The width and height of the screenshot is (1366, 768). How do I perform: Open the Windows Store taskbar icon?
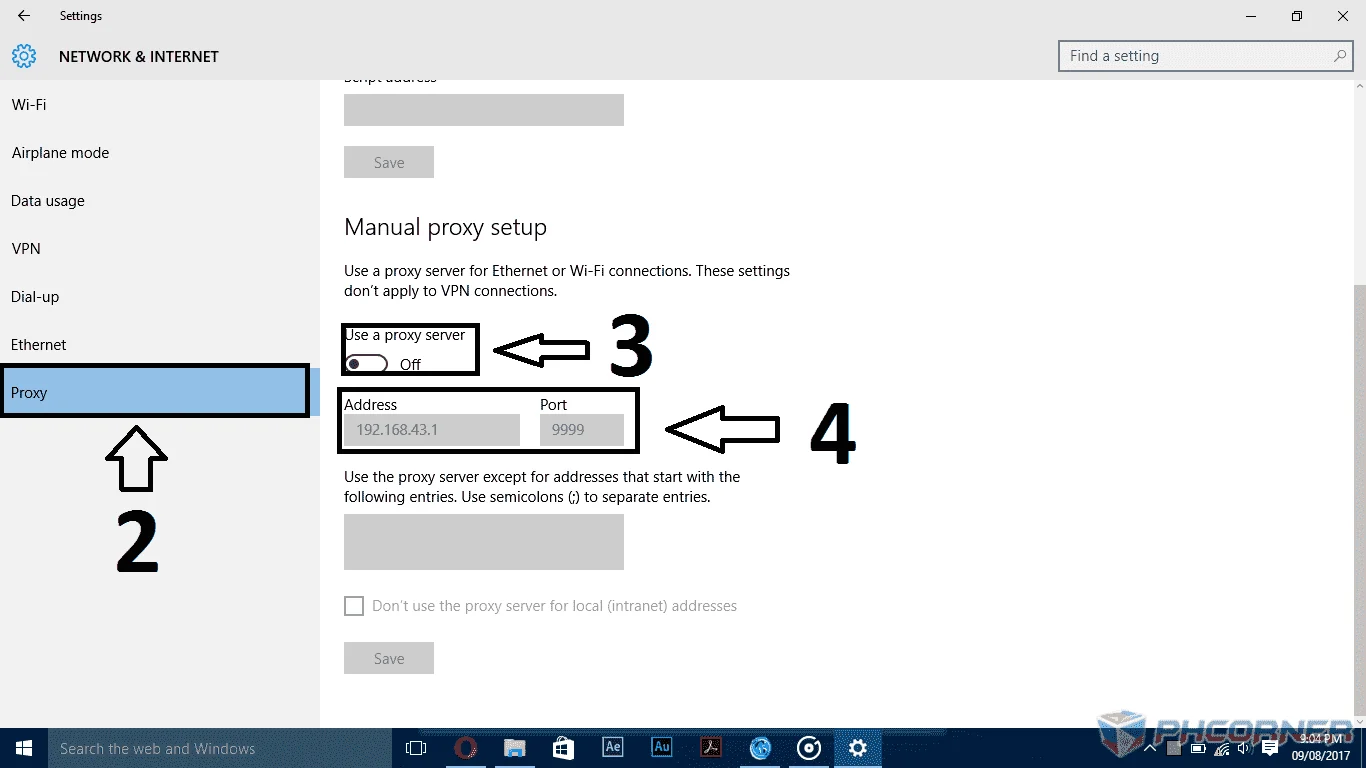(x=563, y=748)
